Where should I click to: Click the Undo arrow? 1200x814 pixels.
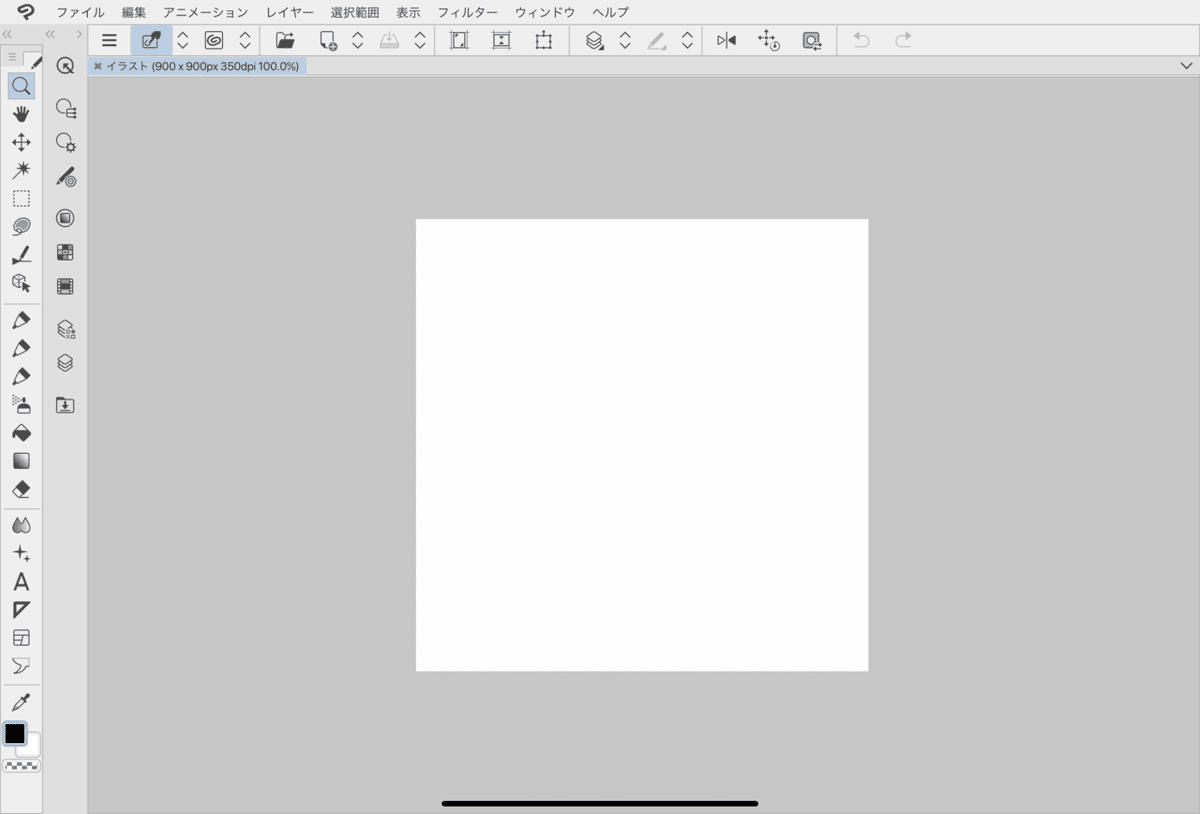coord(861,41)
